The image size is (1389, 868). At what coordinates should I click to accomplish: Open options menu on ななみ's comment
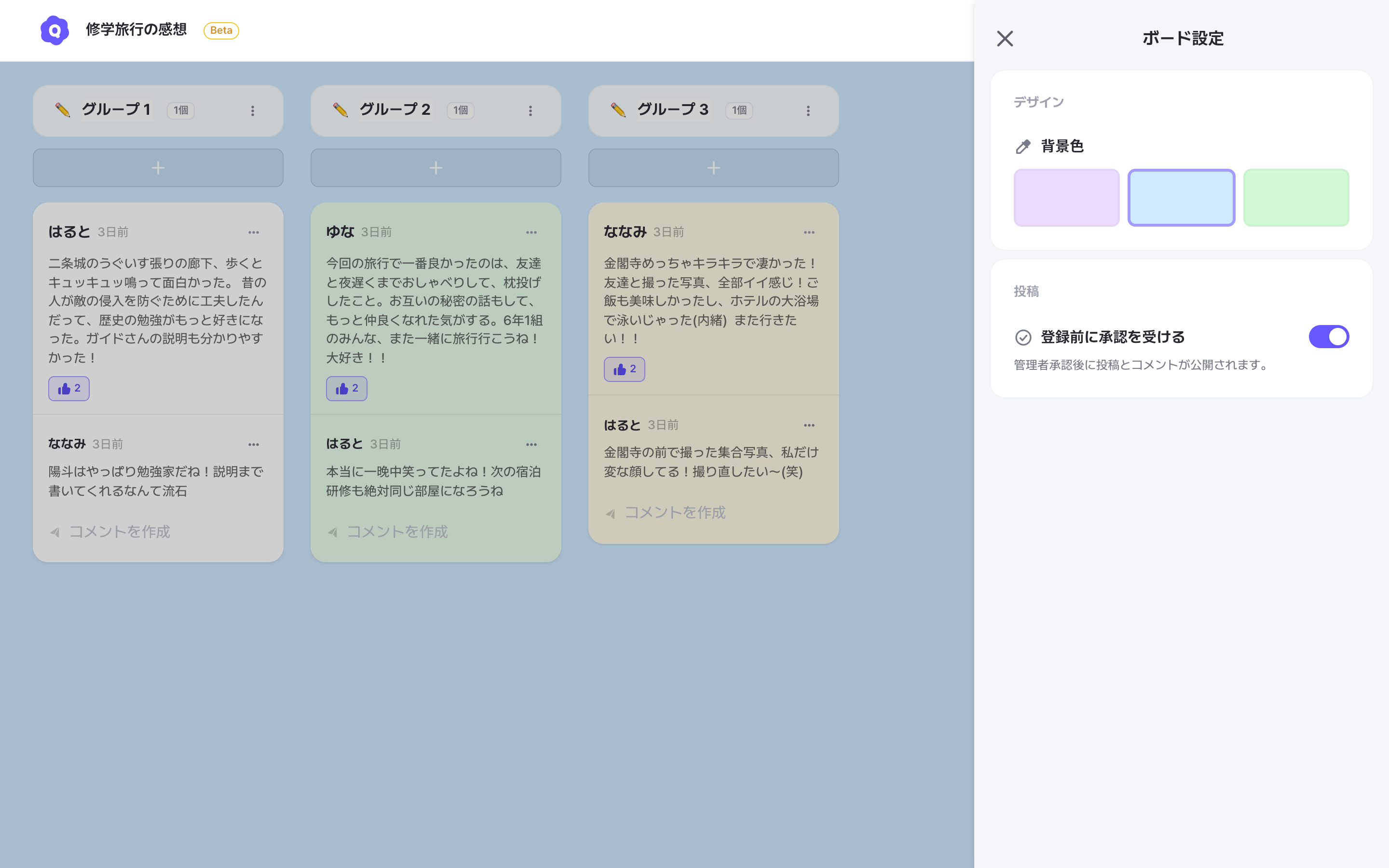point(254,444)
